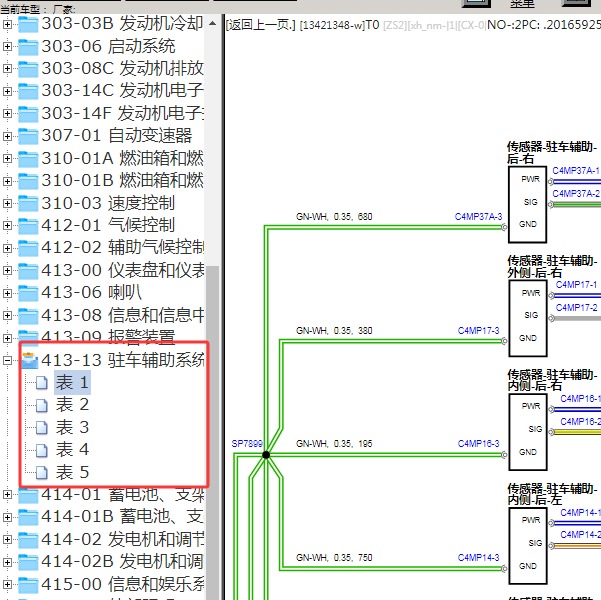
Task: Click the 310-01B 燃油箱 folder icon
Action: [28, 181]
